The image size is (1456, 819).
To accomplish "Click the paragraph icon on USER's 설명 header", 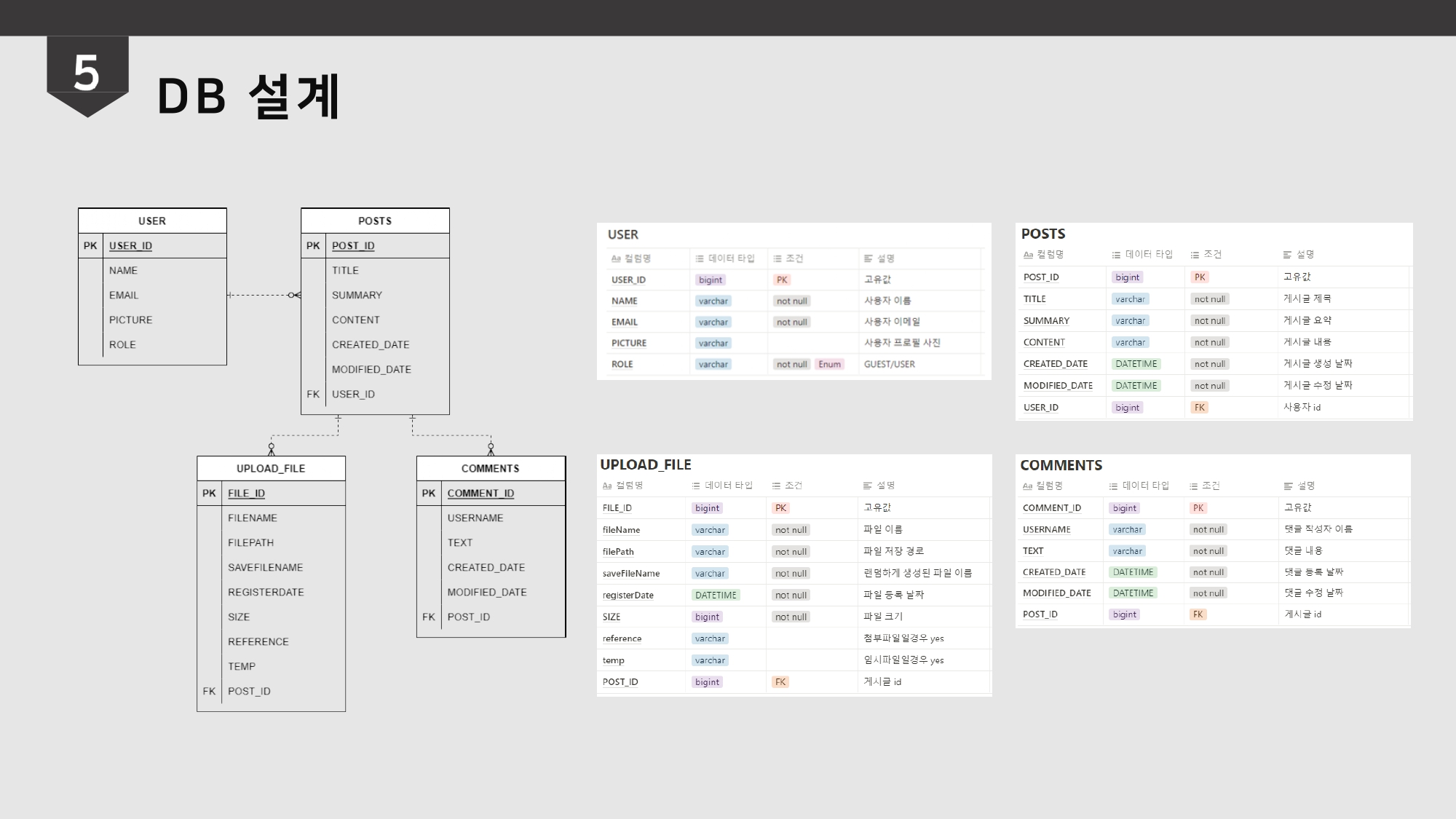I will (868, 258).
